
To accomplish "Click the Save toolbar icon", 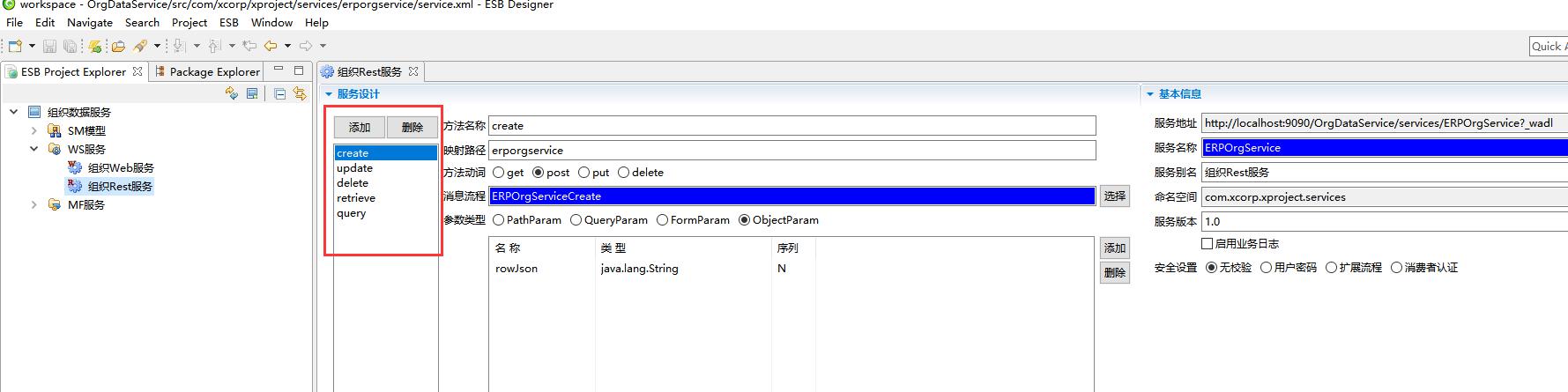I will [x=49, y=46].
